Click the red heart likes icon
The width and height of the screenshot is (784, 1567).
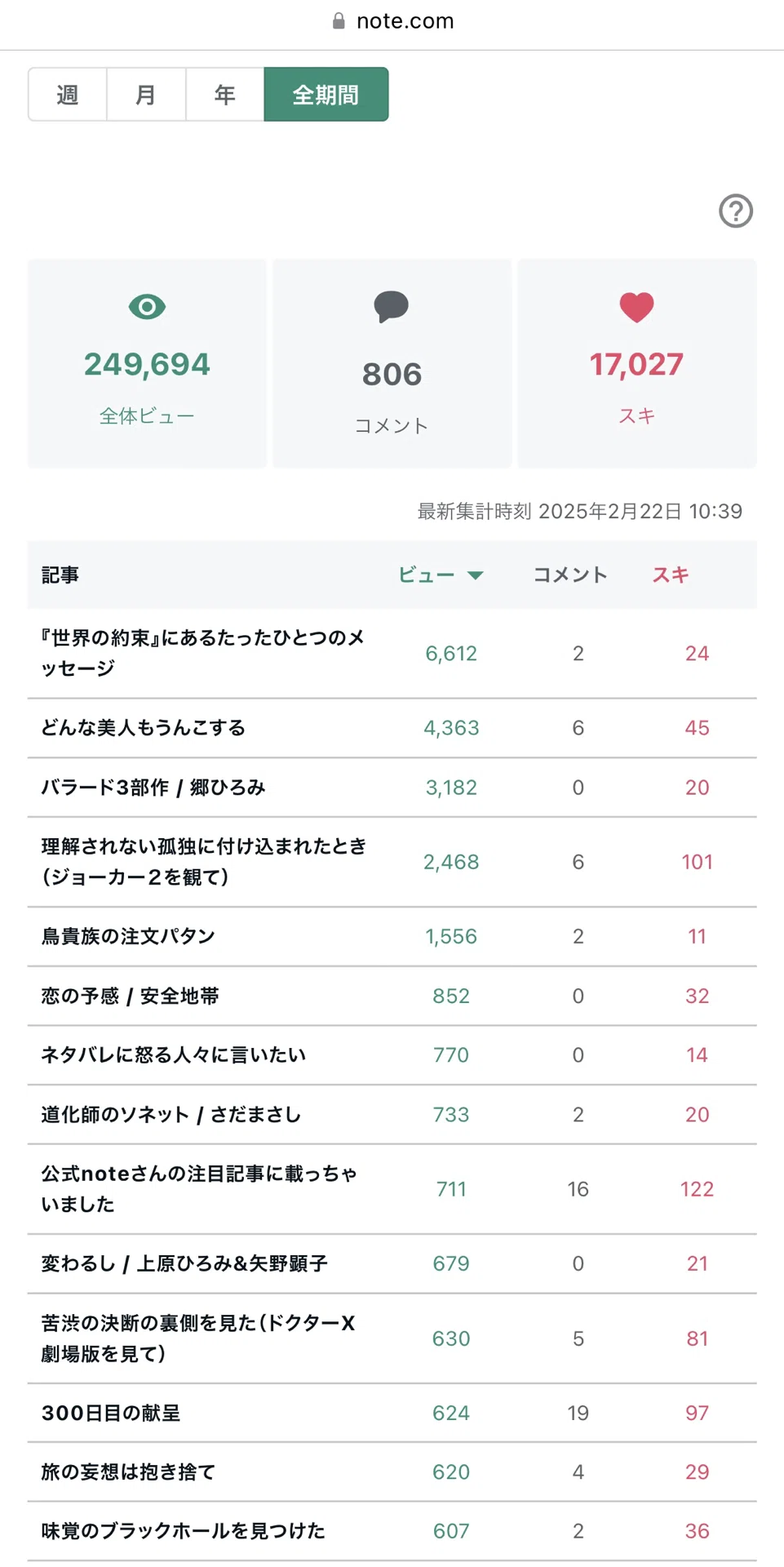click(636, 307)
